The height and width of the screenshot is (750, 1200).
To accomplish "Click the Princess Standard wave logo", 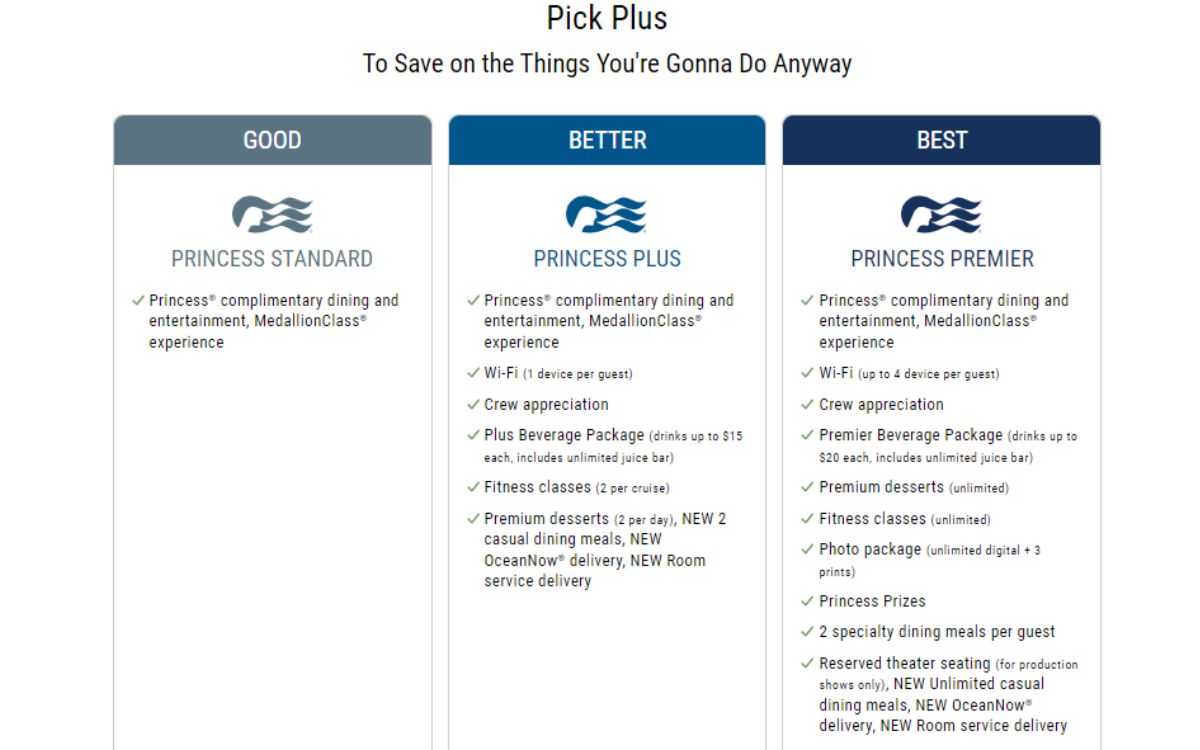I will [272, 214].
